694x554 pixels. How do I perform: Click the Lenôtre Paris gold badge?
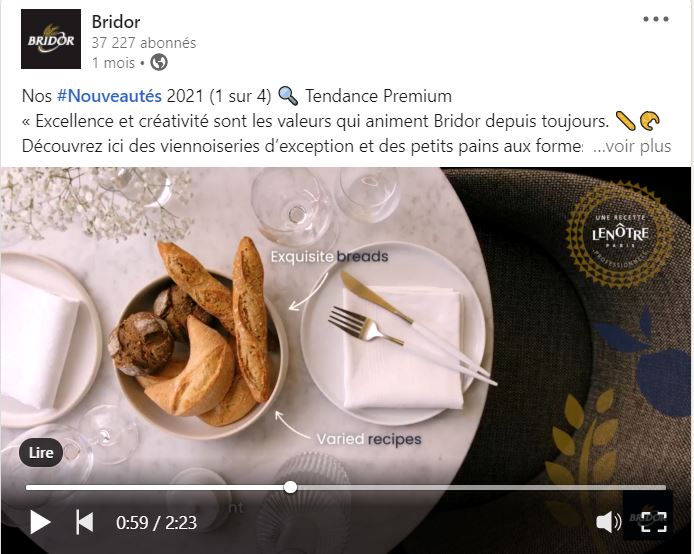pyautogui.click(x=620, y=235)
